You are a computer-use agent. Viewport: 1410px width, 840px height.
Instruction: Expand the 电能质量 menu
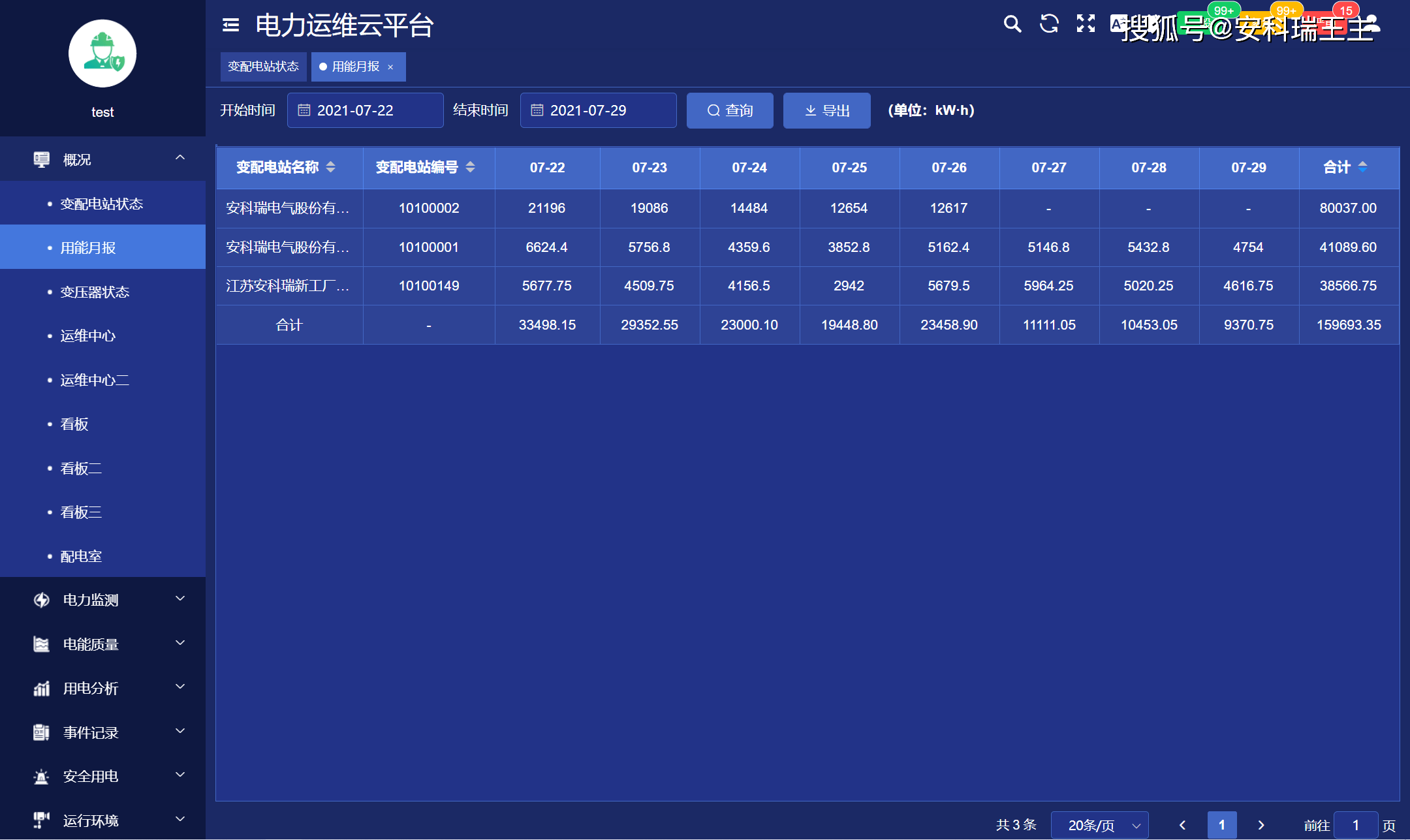click(x=180, y=643)
